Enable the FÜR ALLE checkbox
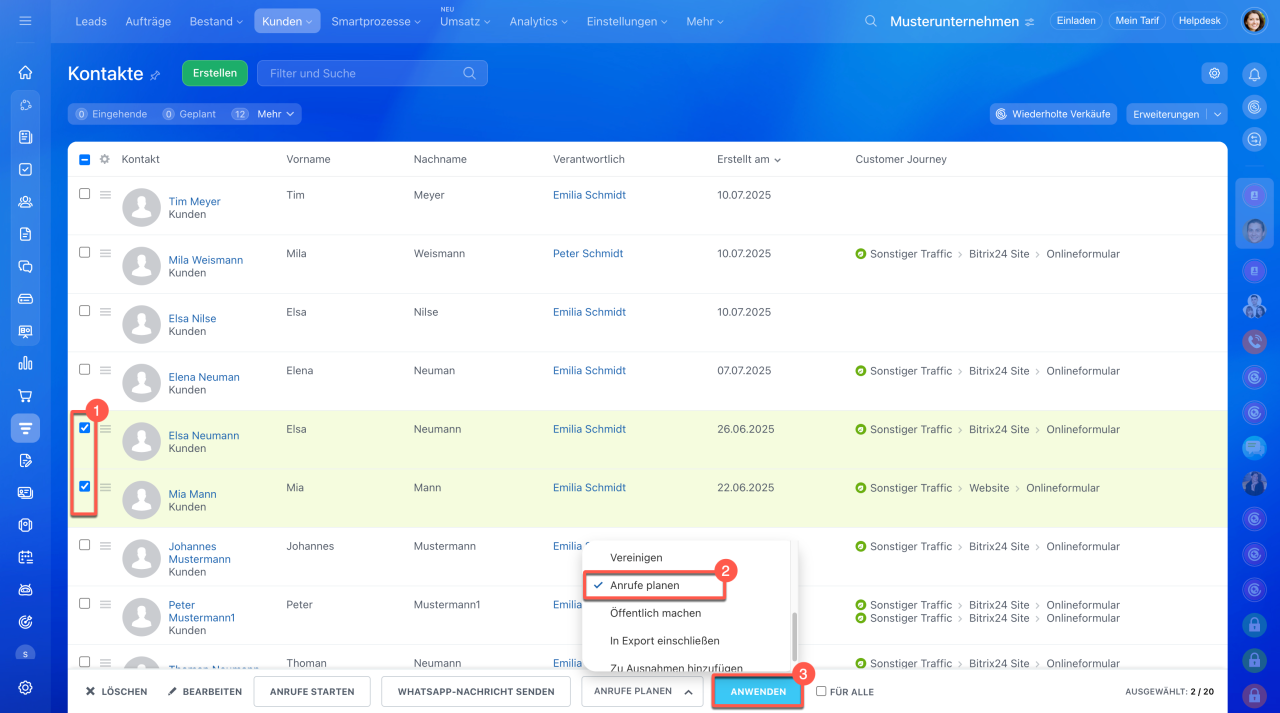Viewport: 1280px width, 713px height. 821,691
